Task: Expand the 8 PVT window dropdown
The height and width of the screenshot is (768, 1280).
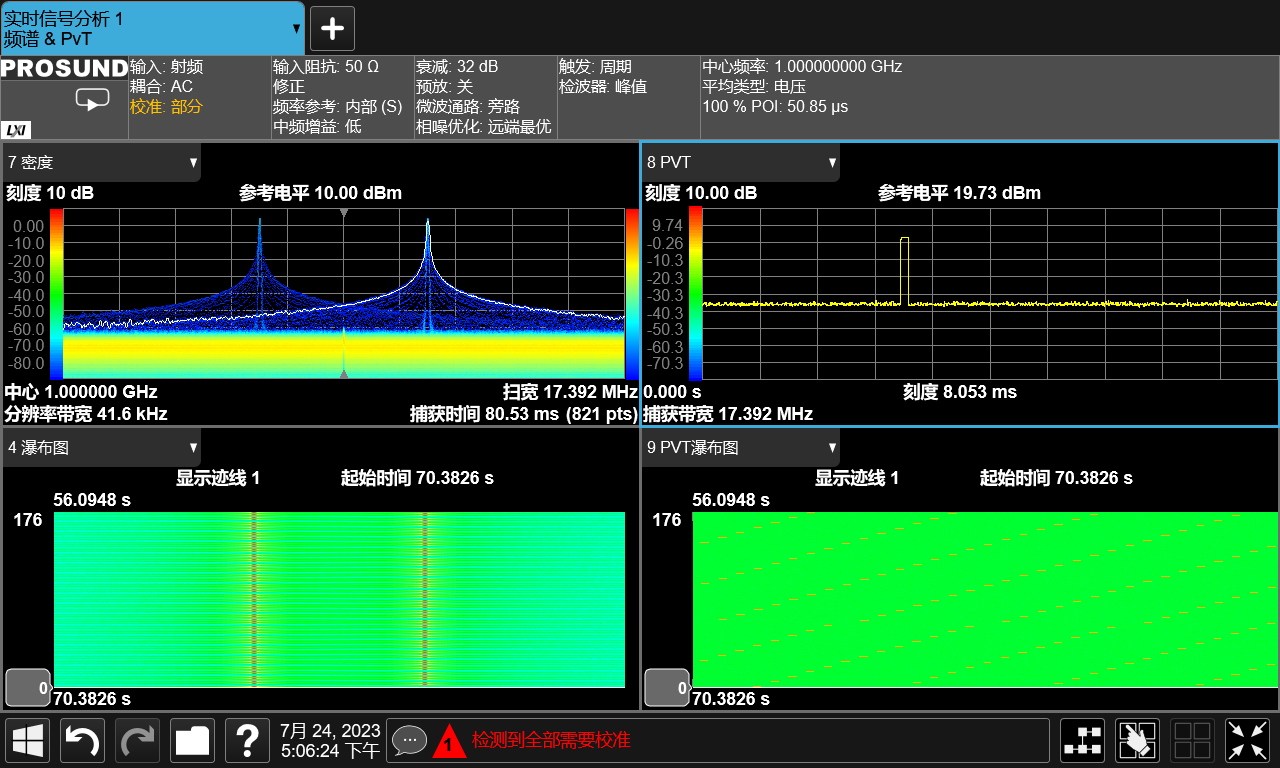Action: point(741,162)
